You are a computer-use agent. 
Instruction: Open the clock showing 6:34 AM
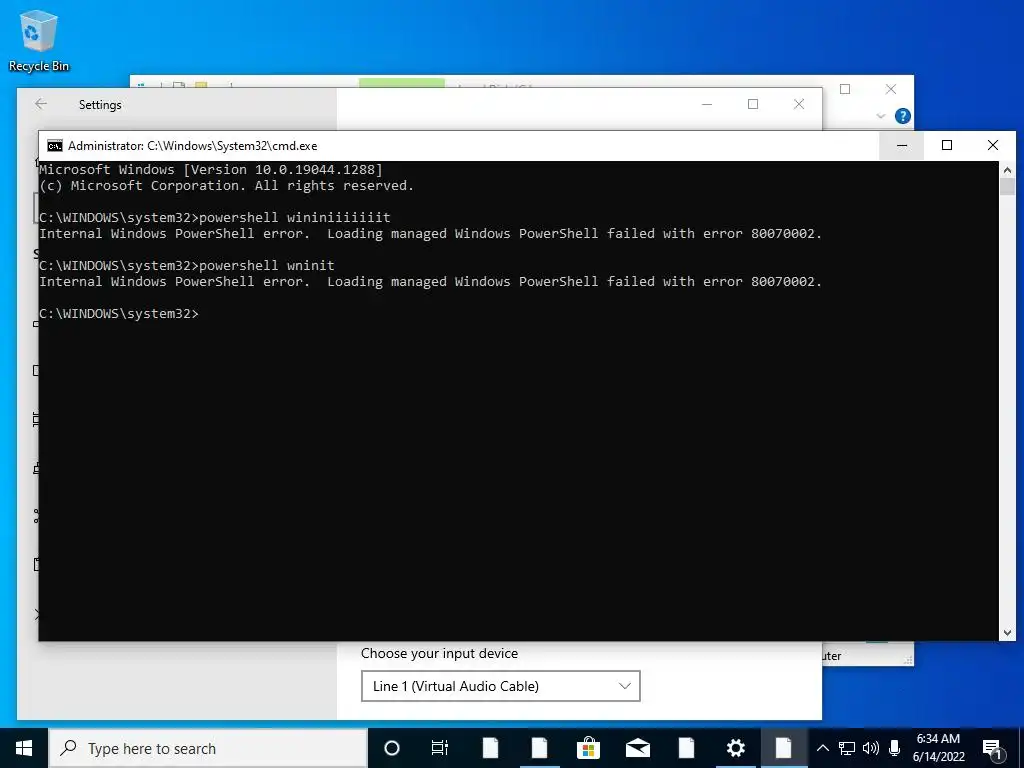coord(938,748)
